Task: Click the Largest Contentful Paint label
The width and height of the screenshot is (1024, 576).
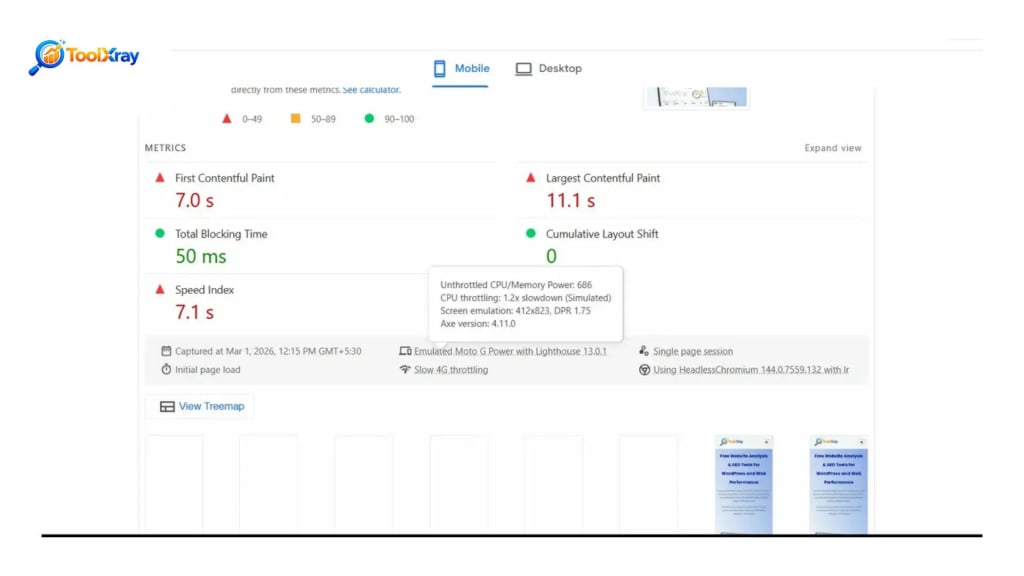Action: coord(603,178)
